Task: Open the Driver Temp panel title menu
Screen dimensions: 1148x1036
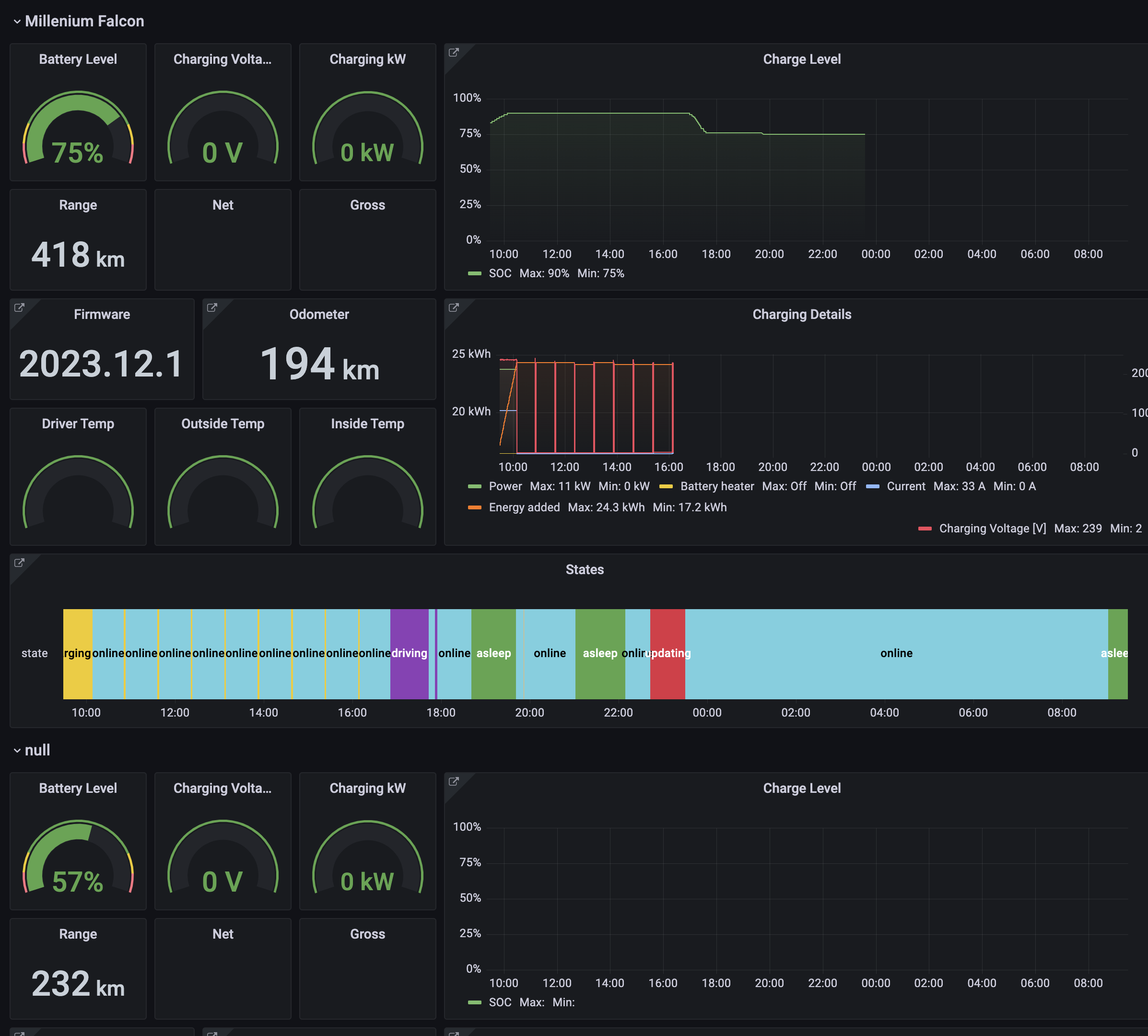Action: point(78,424)
